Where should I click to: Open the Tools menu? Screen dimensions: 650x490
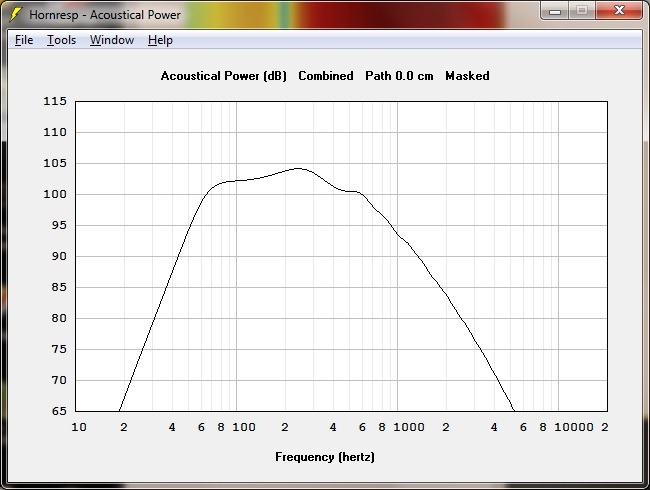pyautogui.click(x=61, y=40)
